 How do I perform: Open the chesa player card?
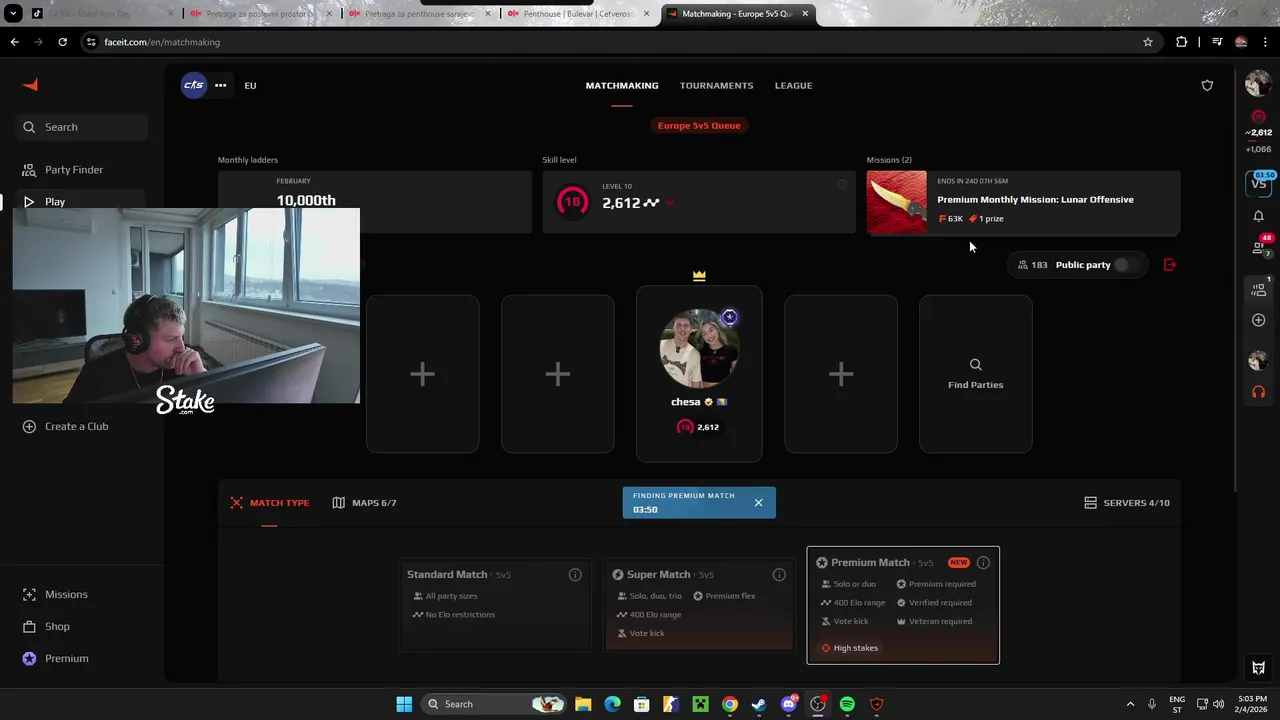(699, 374)
